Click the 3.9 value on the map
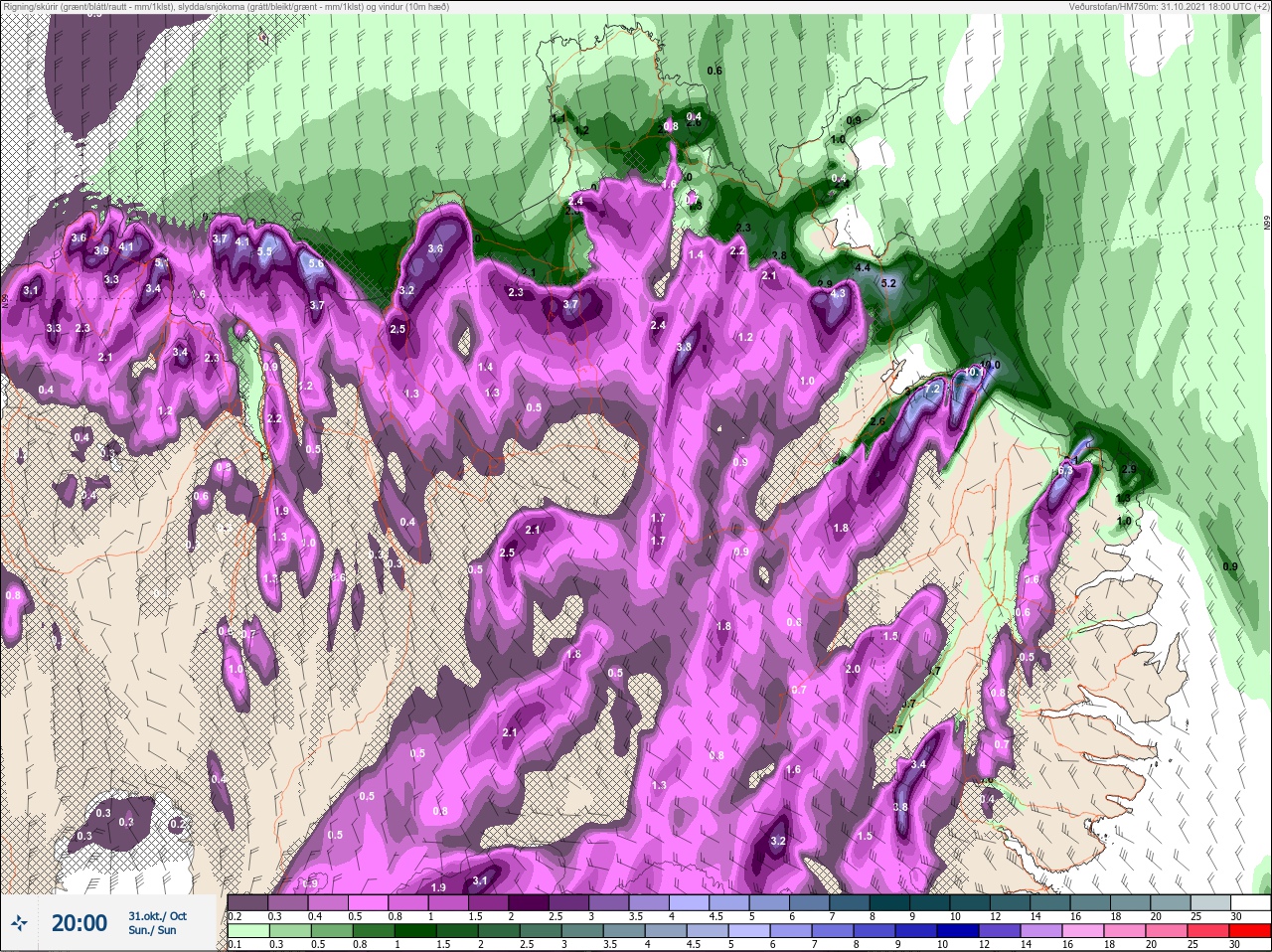The height and width of the screenshot is (952, 1272). [100, 250]
